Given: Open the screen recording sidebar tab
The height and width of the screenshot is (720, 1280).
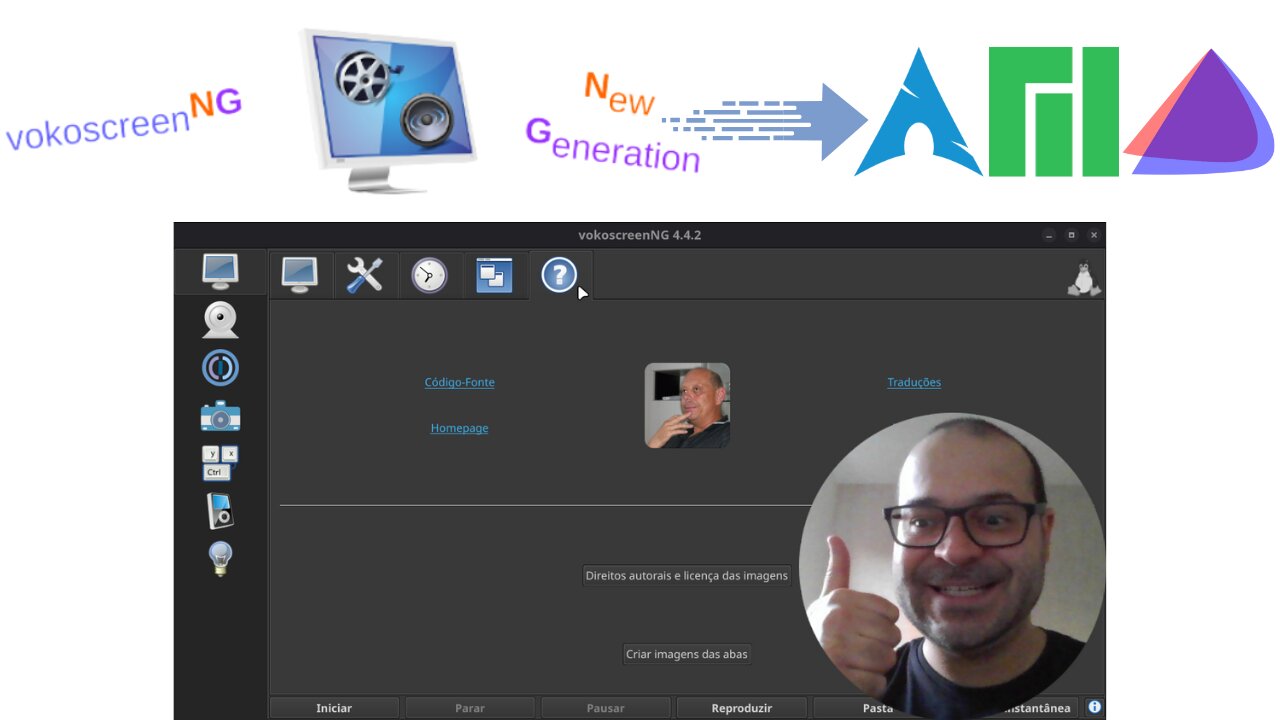Looking at the screenshot, I should coord(220,271).
